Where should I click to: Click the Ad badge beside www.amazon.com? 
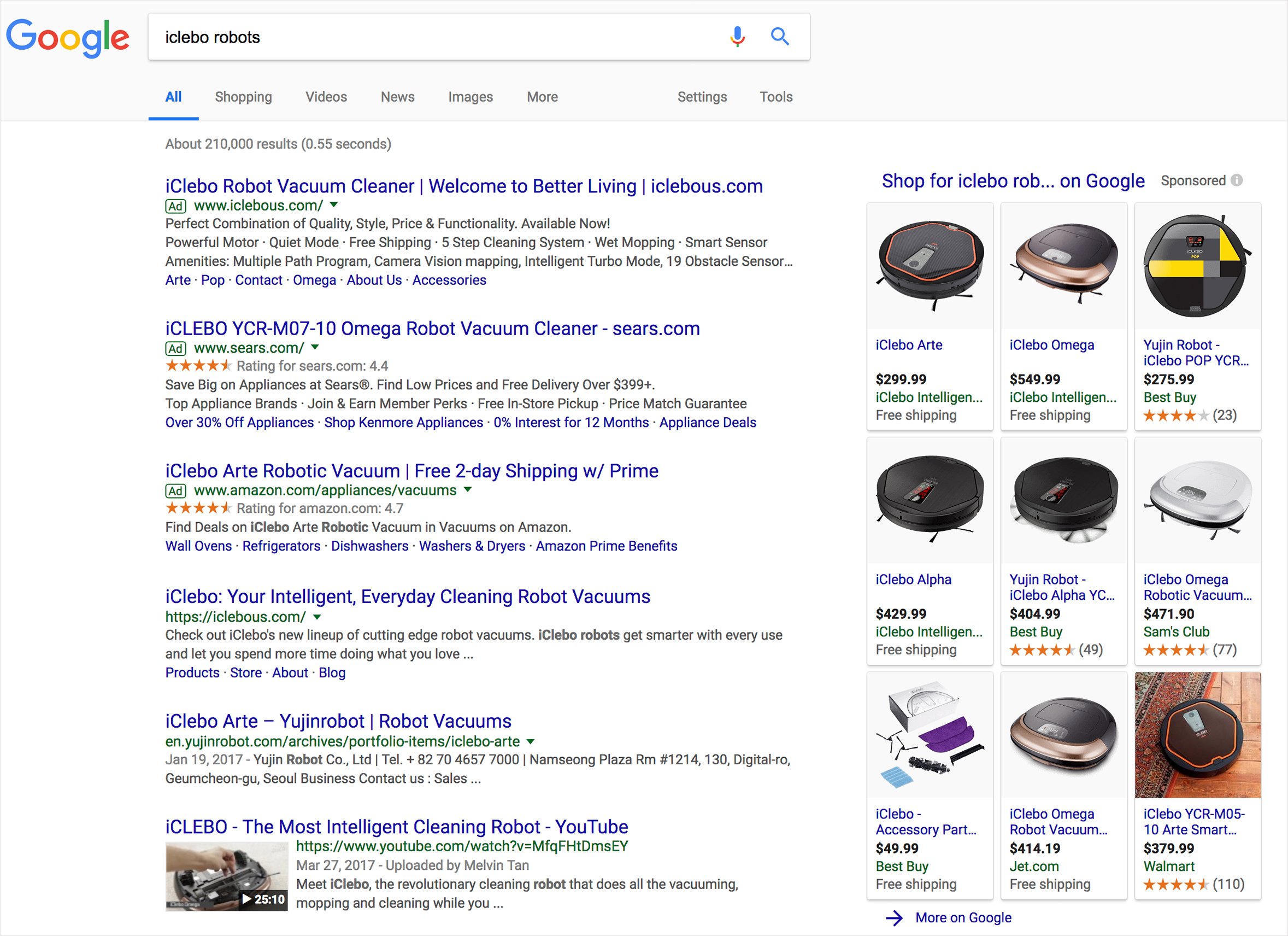pyautogui.click(x=175, y=490)
